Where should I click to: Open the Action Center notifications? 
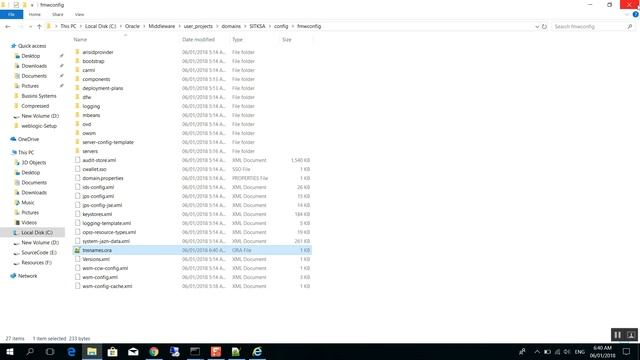627,352
